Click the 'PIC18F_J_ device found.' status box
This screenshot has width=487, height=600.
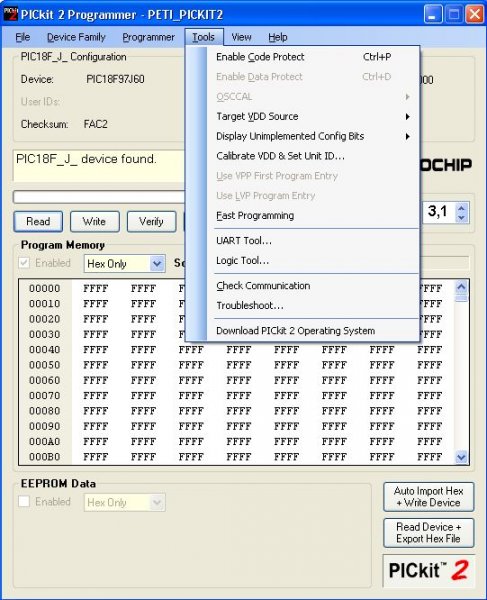[x=99, y=166]
